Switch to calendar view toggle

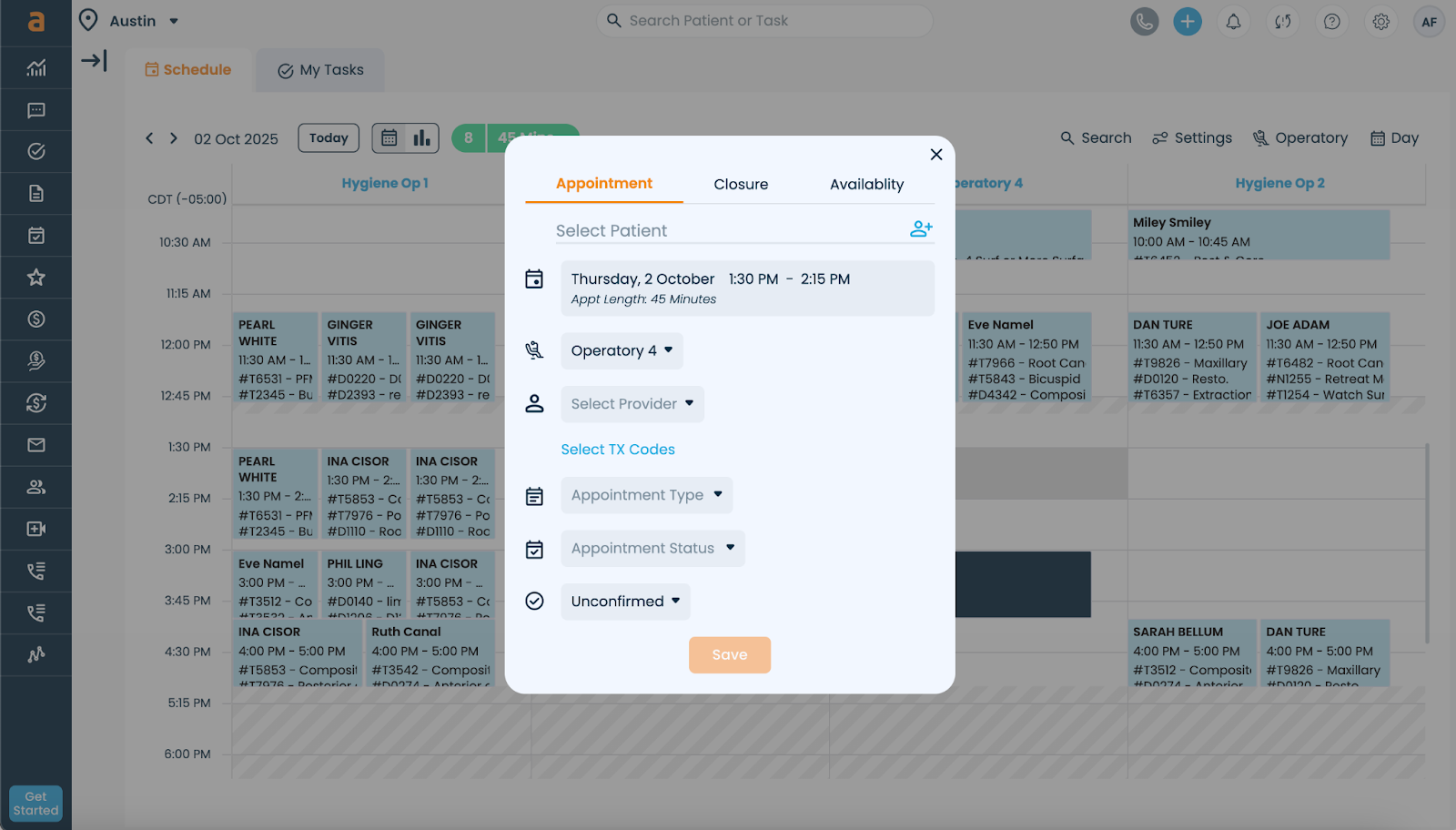pyautogui.click(x=389, y=138)
